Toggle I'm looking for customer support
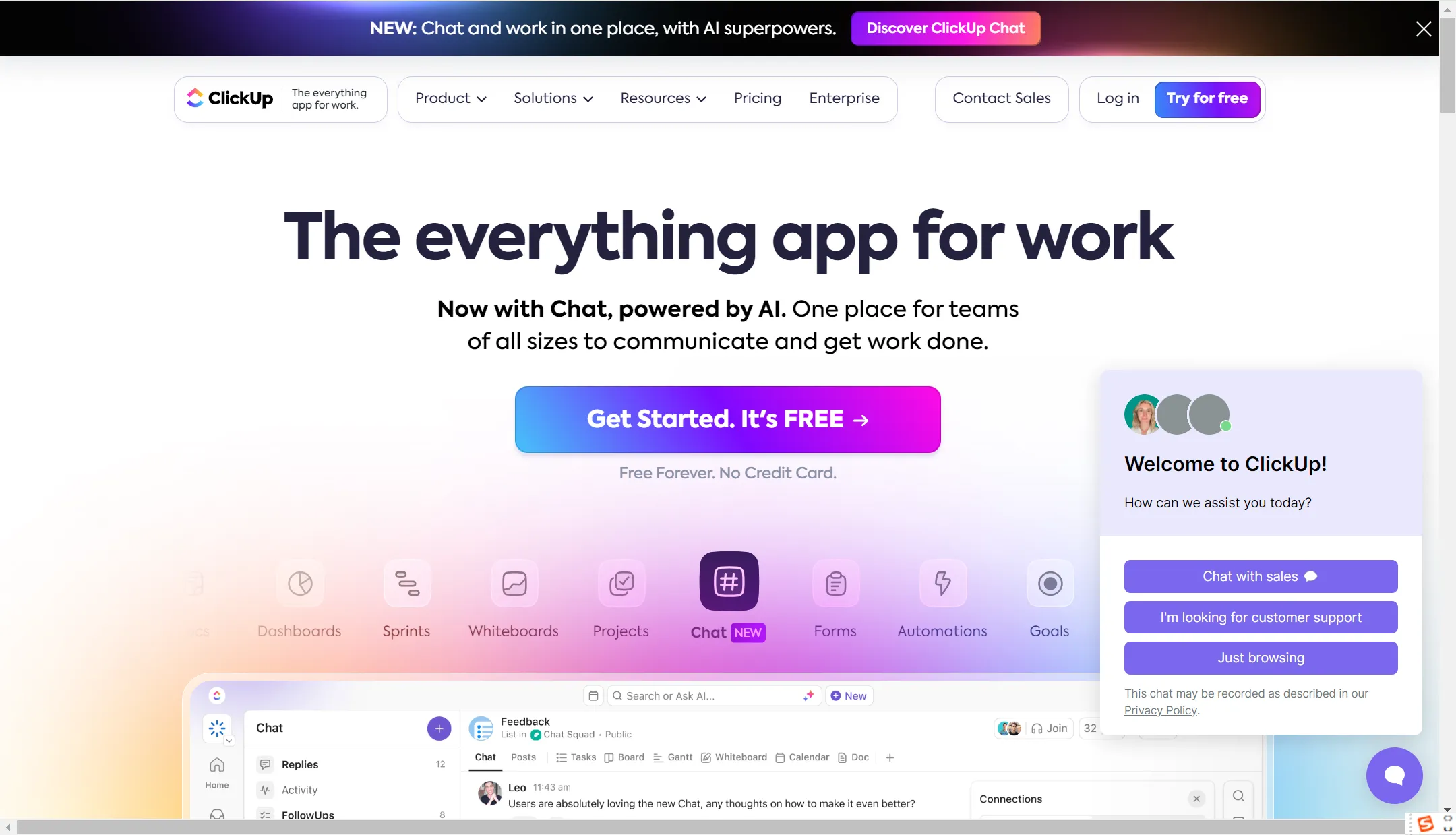The height and width of the screenshot is (835, 1456). pyautogui.click(x=1261, y=617)
